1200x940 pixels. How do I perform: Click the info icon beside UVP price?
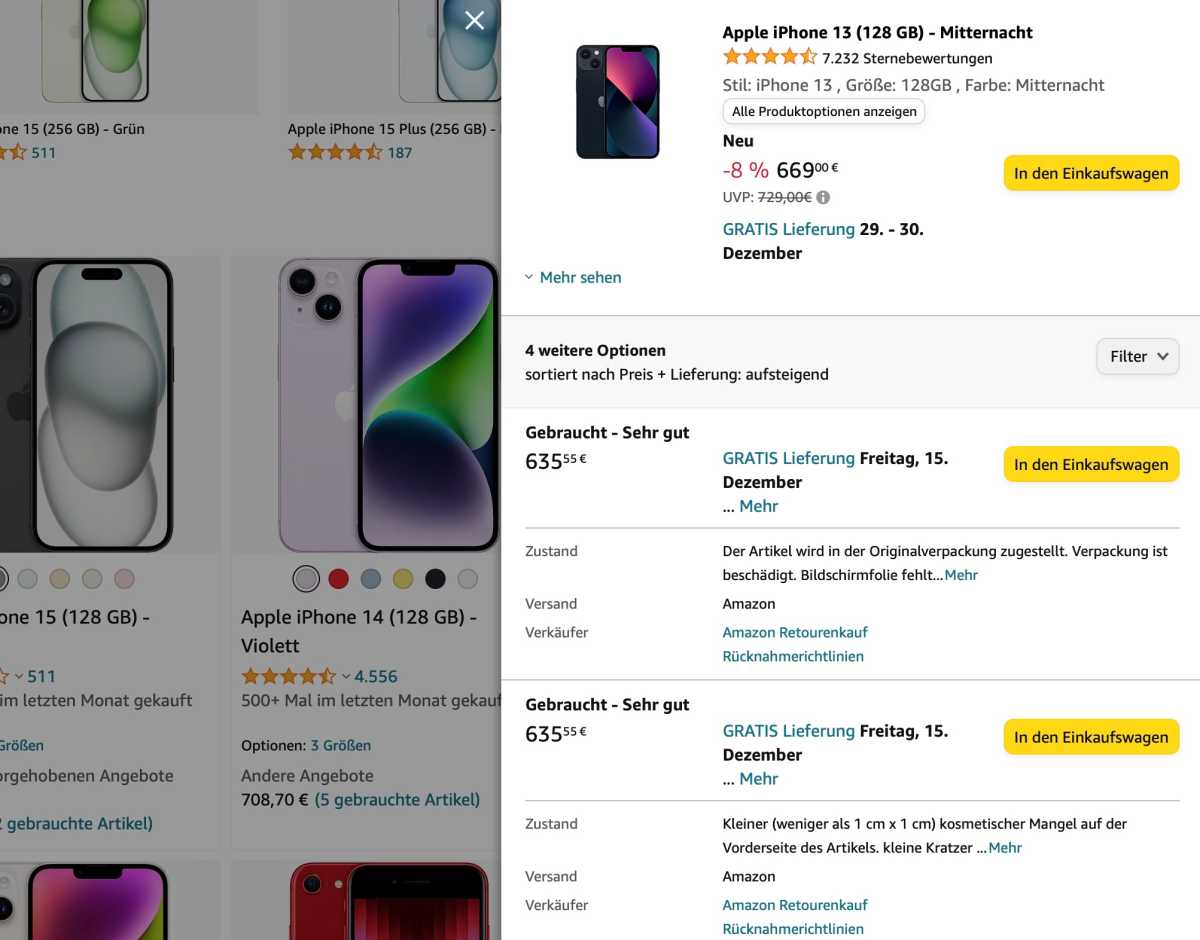pyautogui.click(x=823, y=197)
